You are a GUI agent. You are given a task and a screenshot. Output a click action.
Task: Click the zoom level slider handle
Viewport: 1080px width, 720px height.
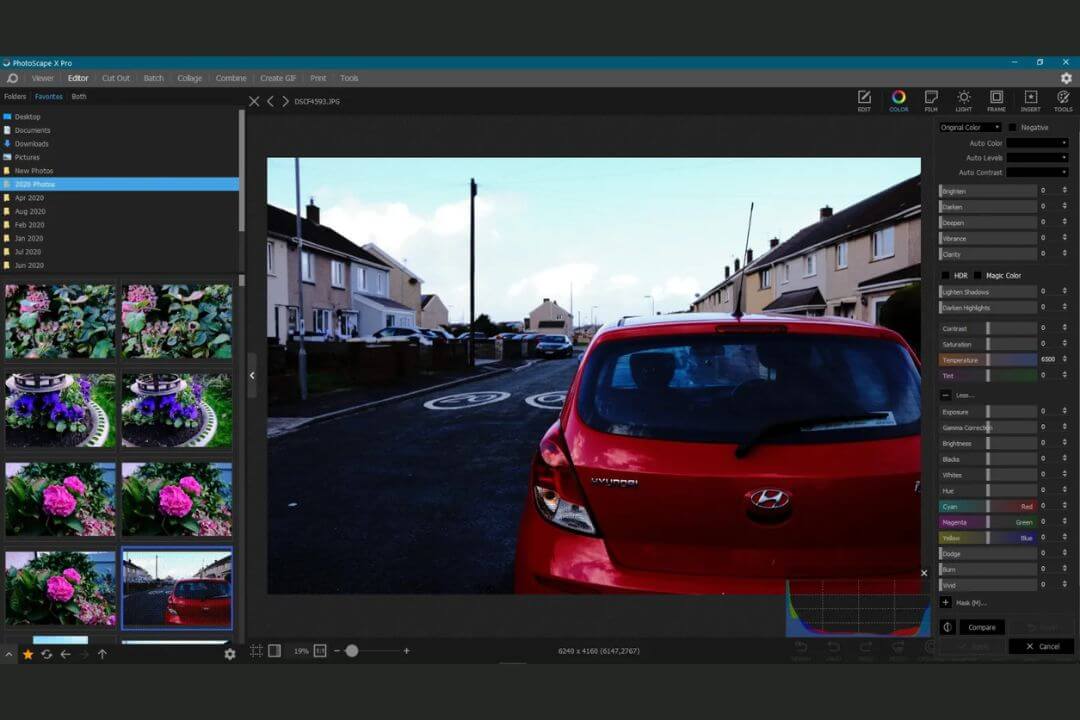351,650
